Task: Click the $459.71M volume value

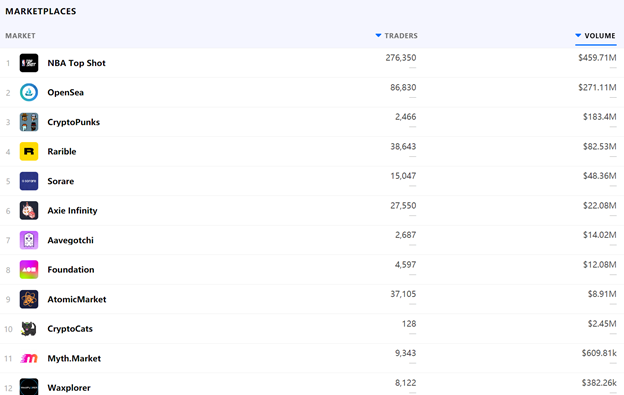Action: (x=597, y=58)
